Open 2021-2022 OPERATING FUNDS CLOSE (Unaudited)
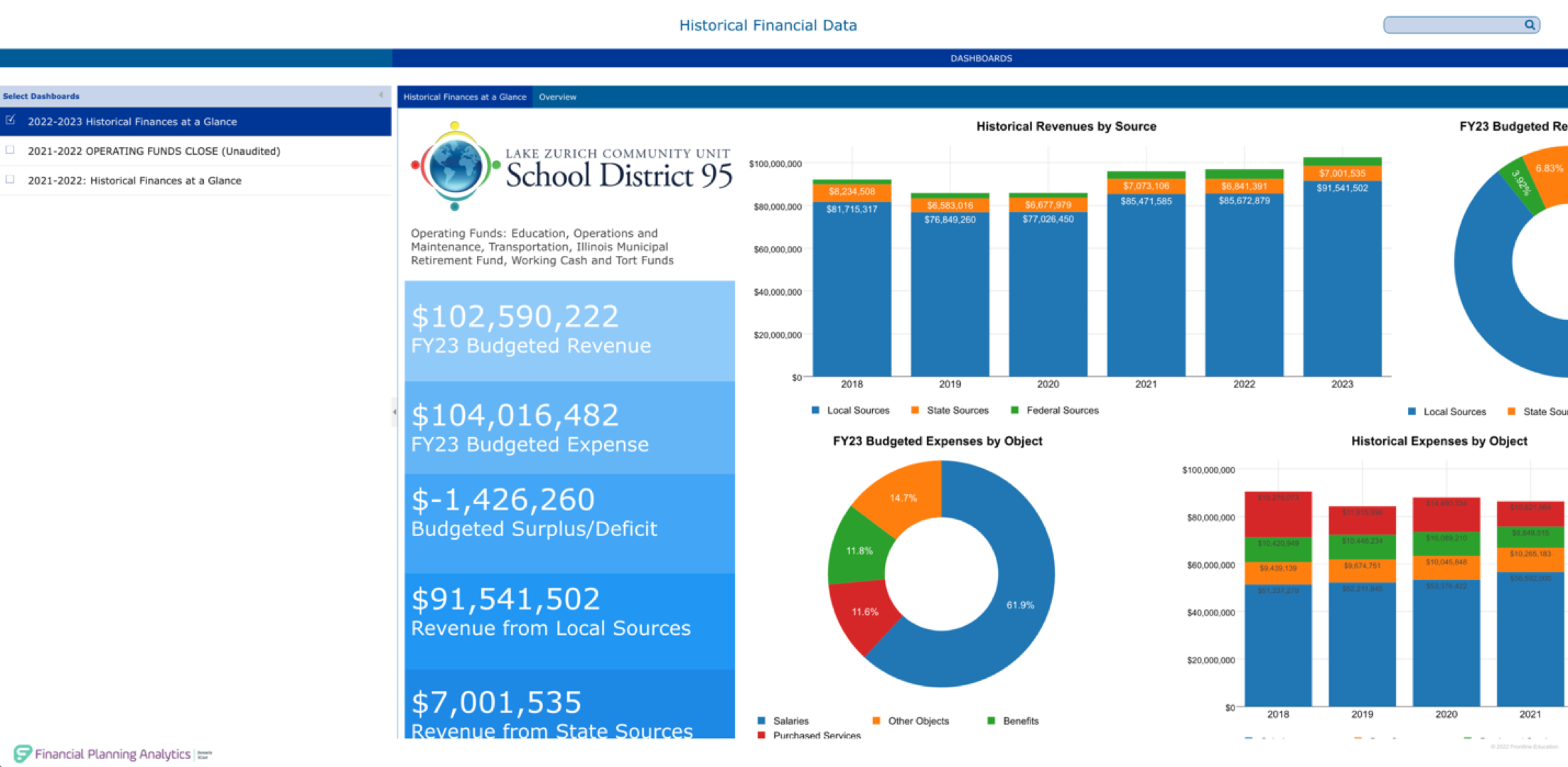1568x767 pixels. pyautogui.click(x=195, y=151)
